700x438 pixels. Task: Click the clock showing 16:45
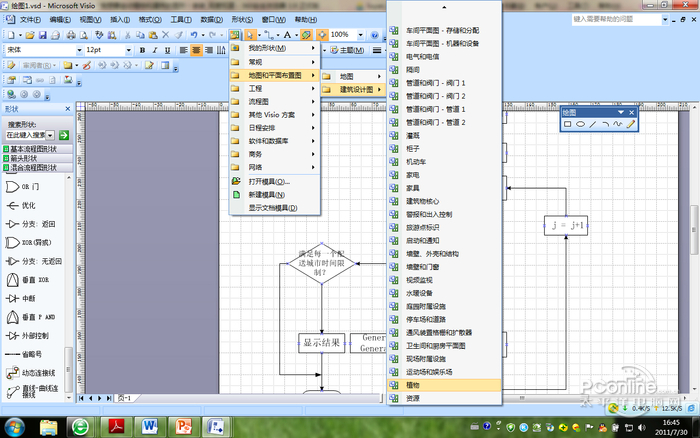(671, 422)
